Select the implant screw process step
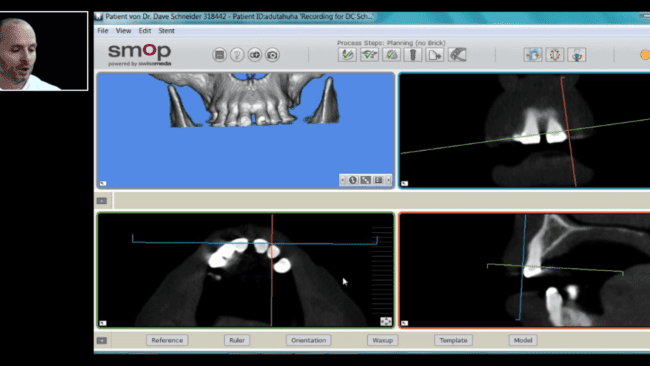Screen dimensions: 650x366 click(413, 55)
